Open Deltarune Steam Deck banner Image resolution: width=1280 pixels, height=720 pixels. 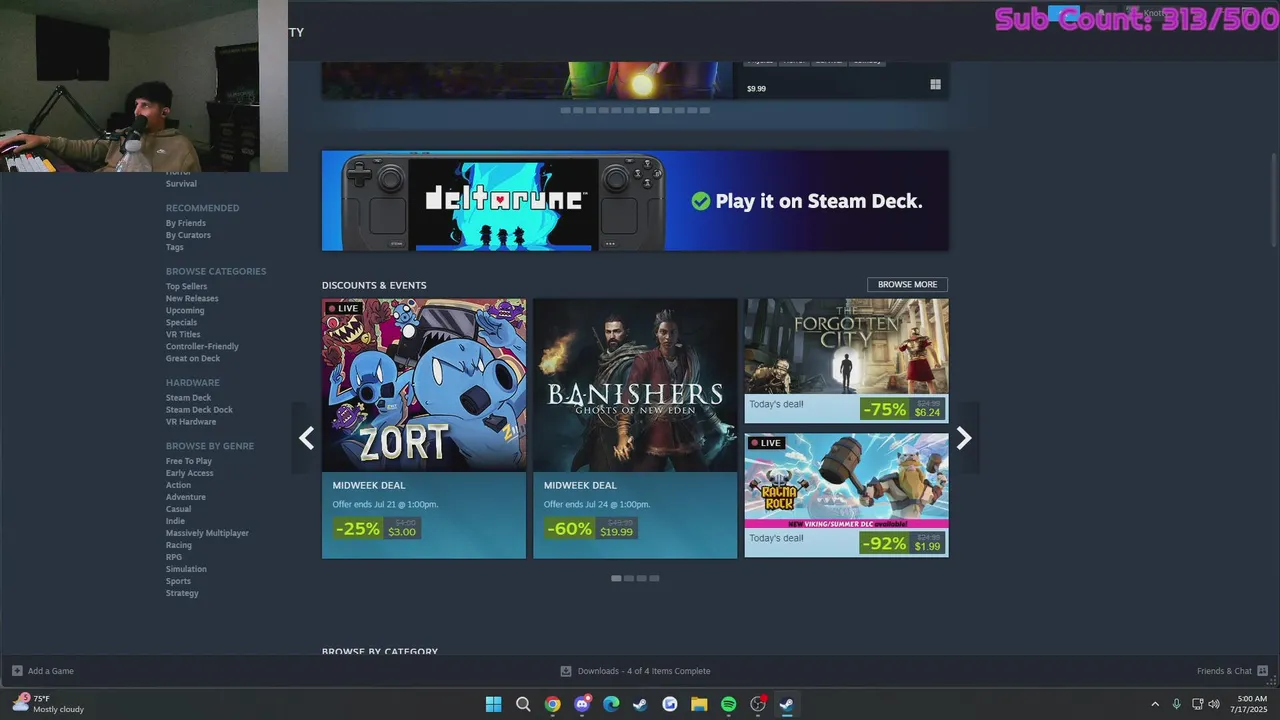pos(635,201)
